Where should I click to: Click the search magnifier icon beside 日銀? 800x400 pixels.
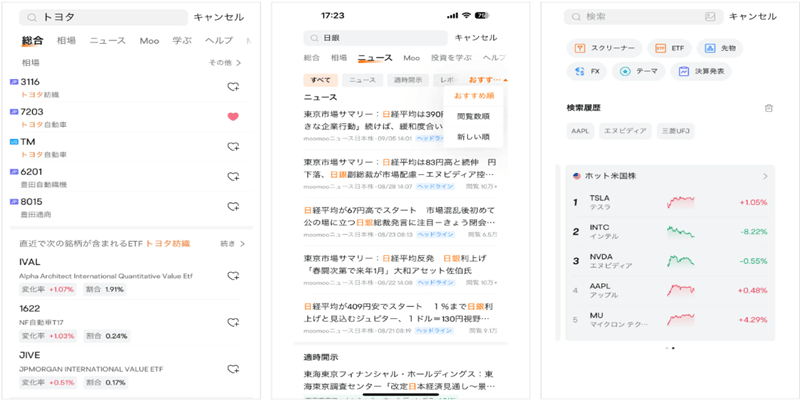[x=315, y=38]
